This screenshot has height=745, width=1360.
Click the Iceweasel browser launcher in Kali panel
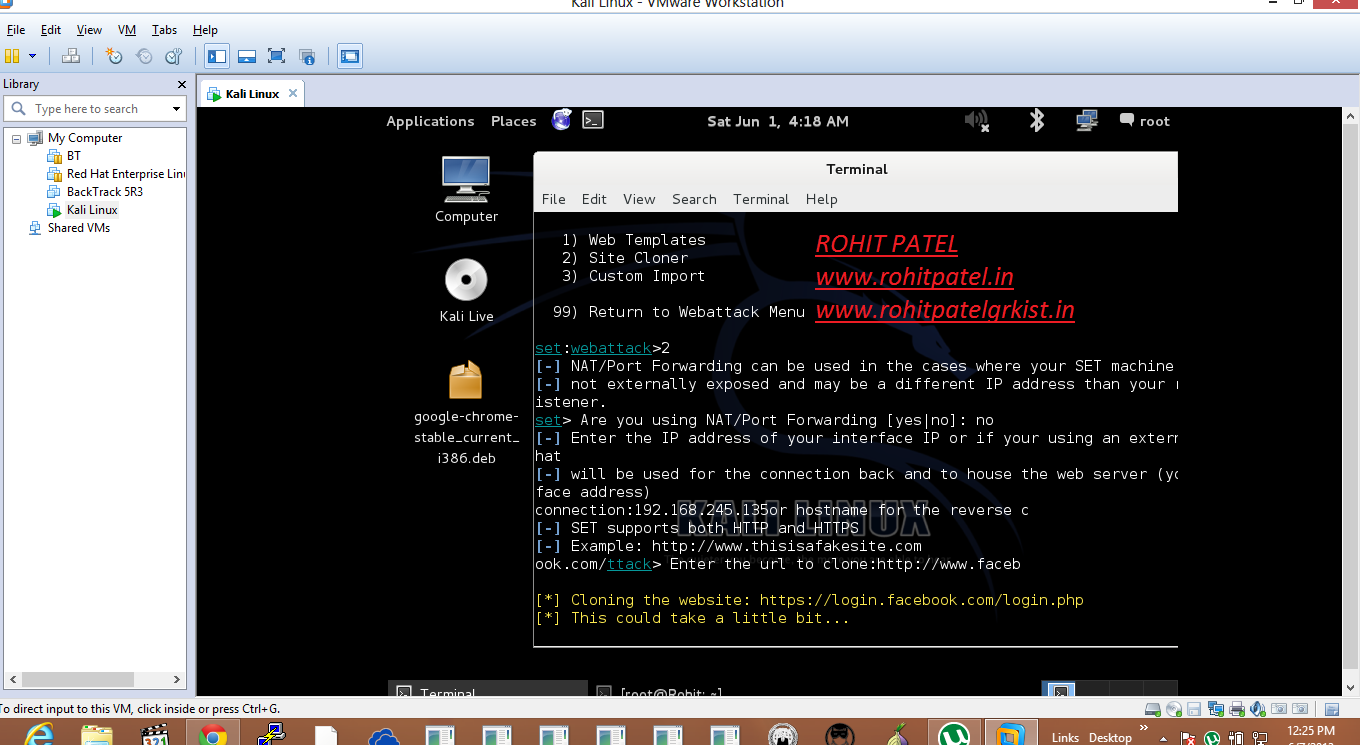pos(562,121)
